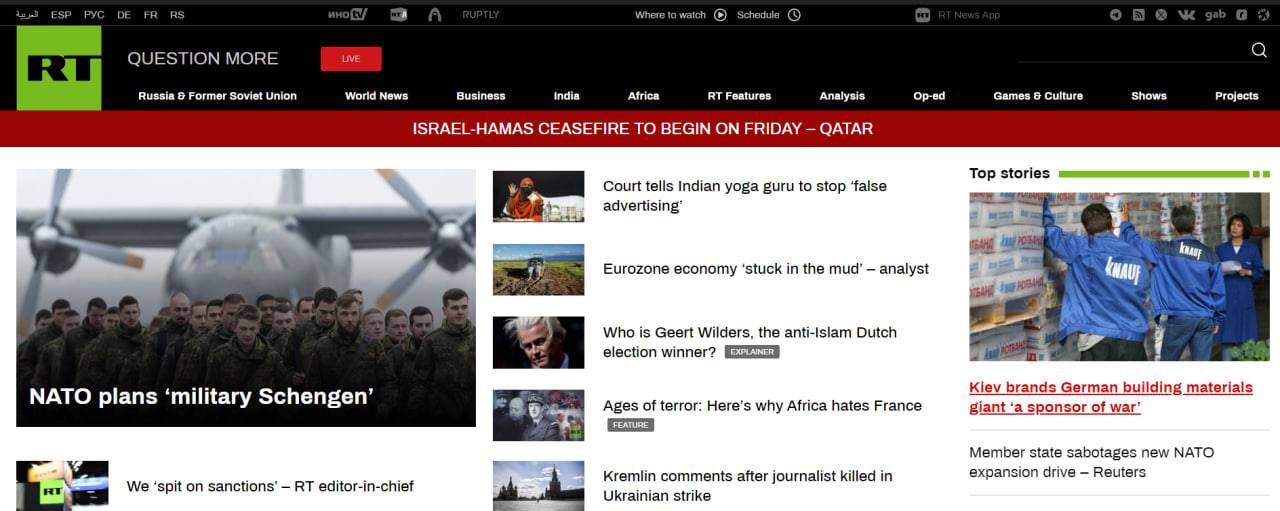The image size is (1280, 511).
Task: Open the RSS feed icon
Action: coord(1139,15)
